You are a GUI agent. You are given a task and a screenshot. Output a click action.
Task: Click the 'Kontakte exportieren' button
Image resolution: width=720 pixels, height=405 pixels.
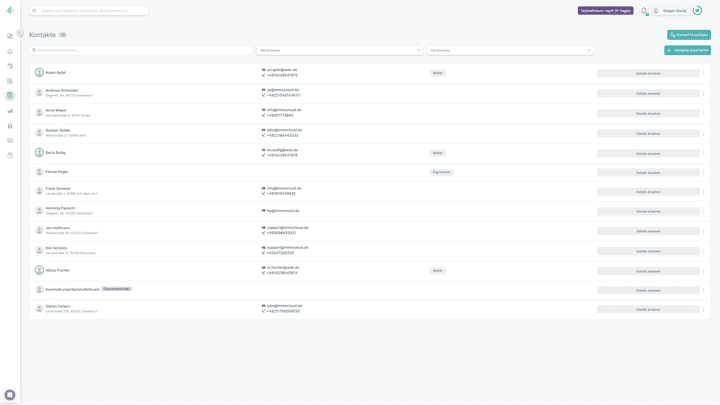(687, 50)
